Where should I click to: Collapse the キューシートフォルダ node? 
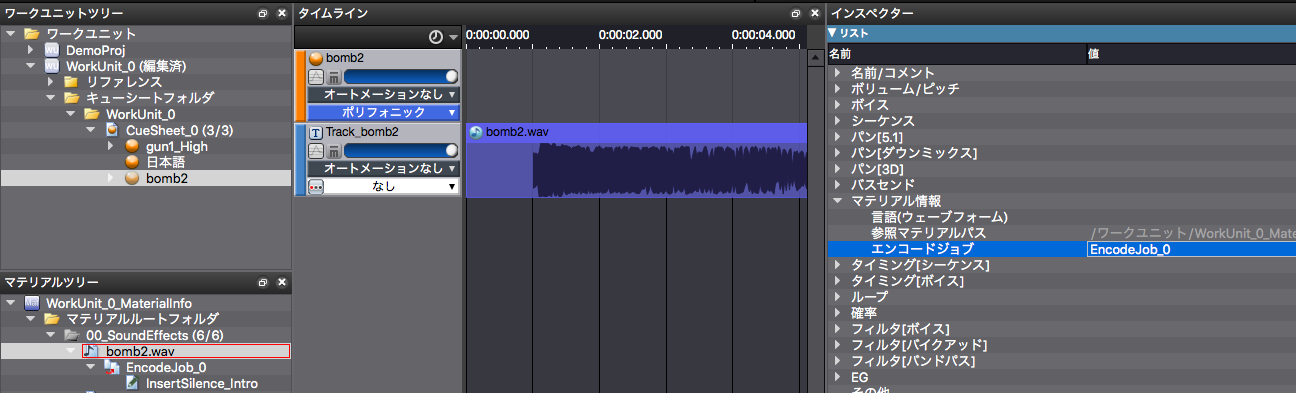(51, 98)
